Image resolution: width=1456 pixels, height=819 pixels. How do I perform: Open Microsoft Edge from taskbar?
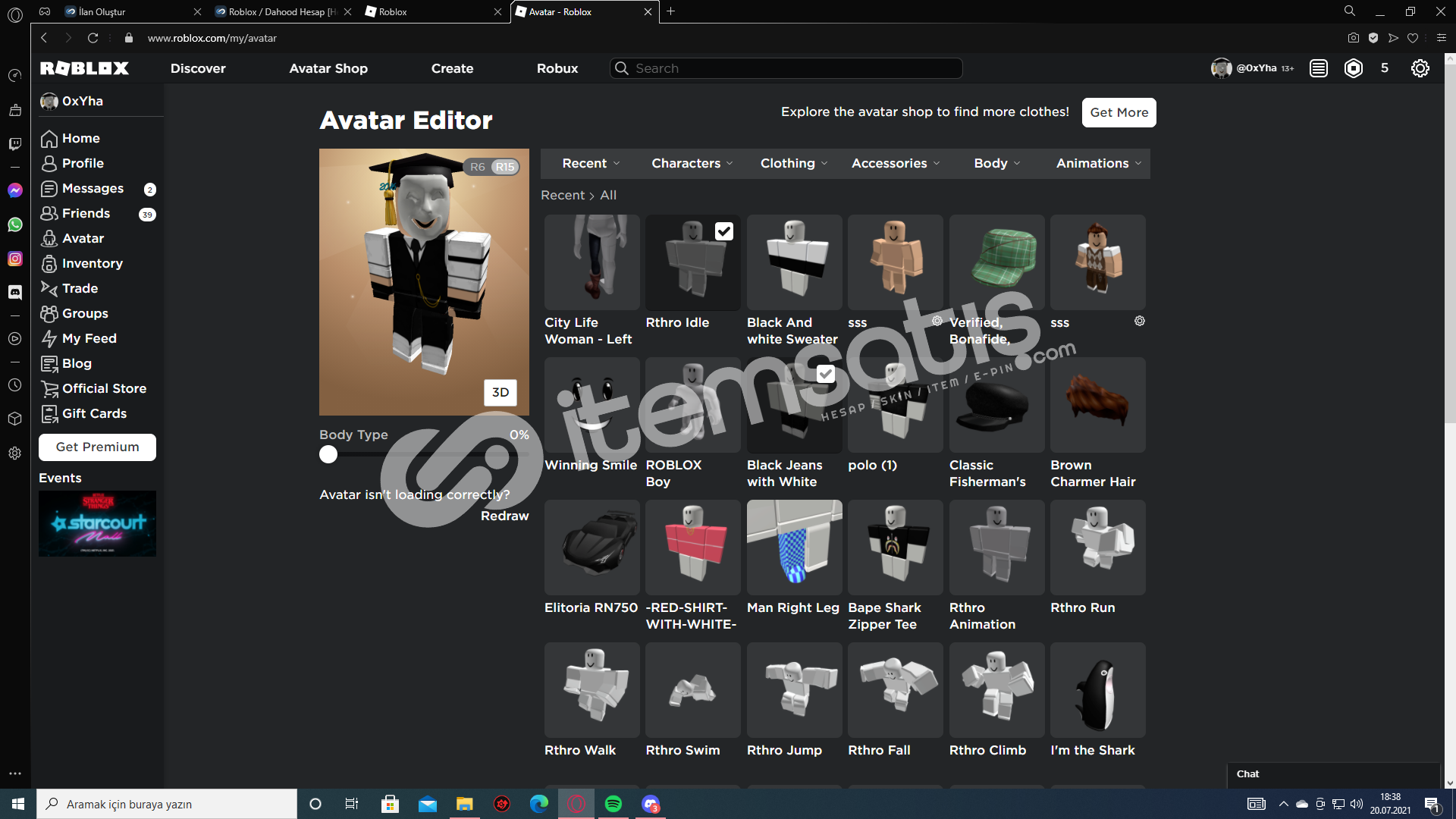coord(539,804)
